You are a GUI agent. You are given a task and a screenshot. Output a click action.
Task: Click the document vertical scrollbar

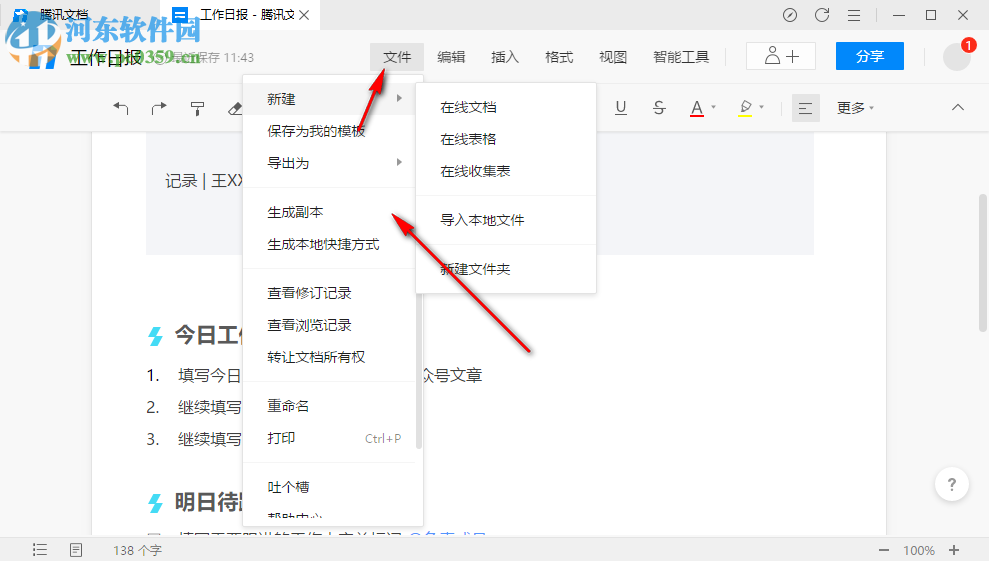982,263
